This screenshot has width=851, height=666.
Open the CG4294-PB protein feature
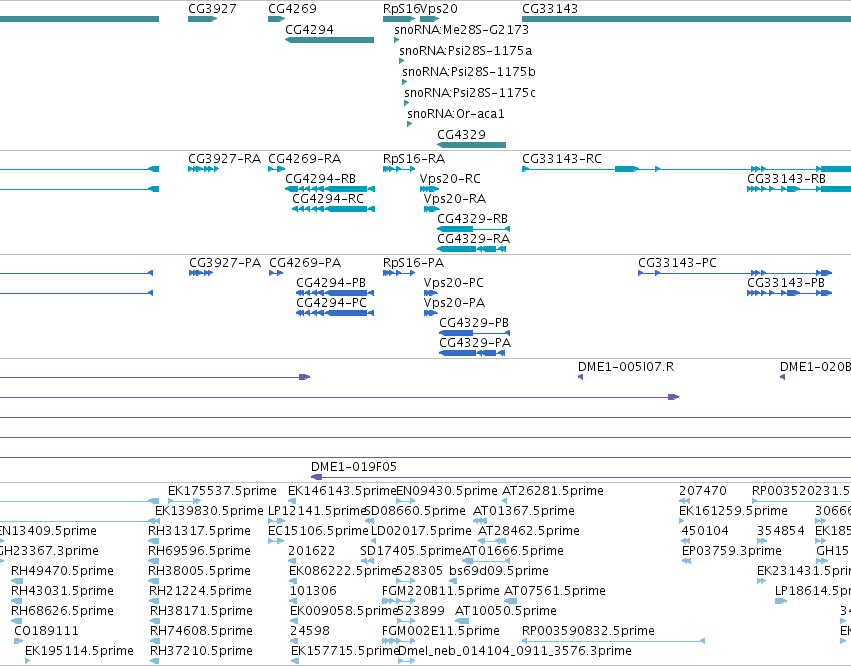click(x=335, y=293)
